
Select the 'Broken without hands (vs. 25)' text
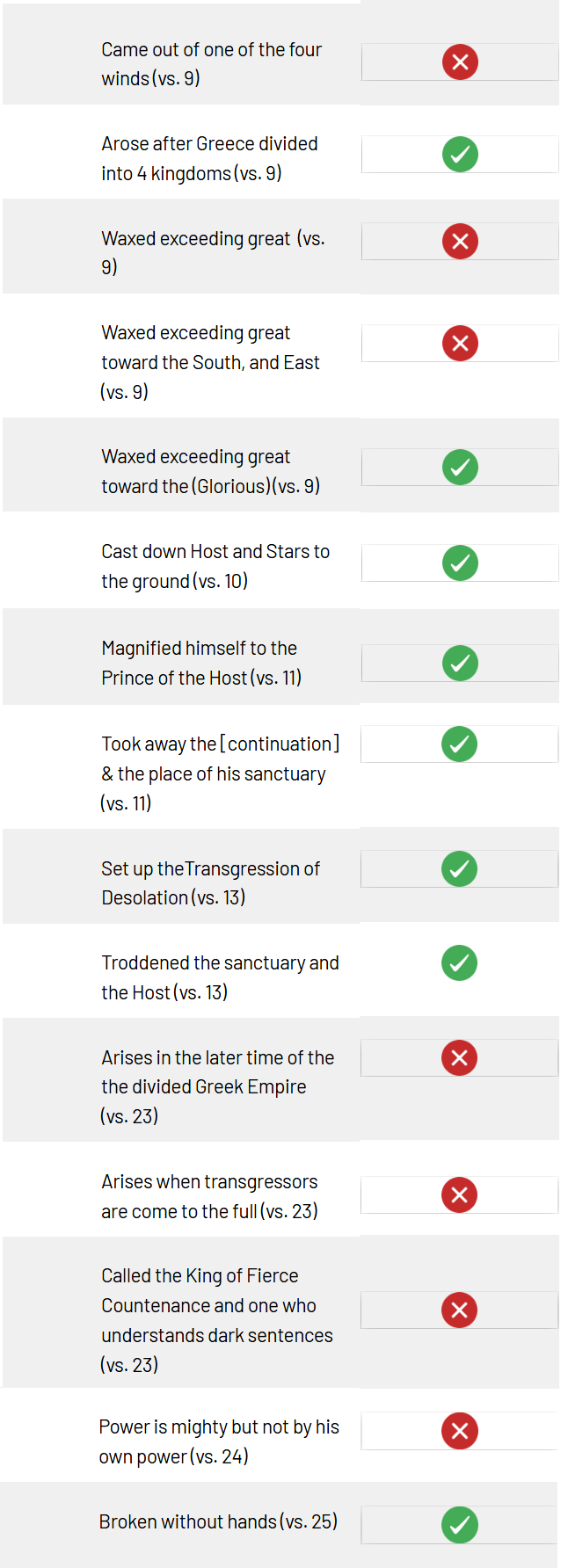pyautogui.click(x=218, y=1522)
